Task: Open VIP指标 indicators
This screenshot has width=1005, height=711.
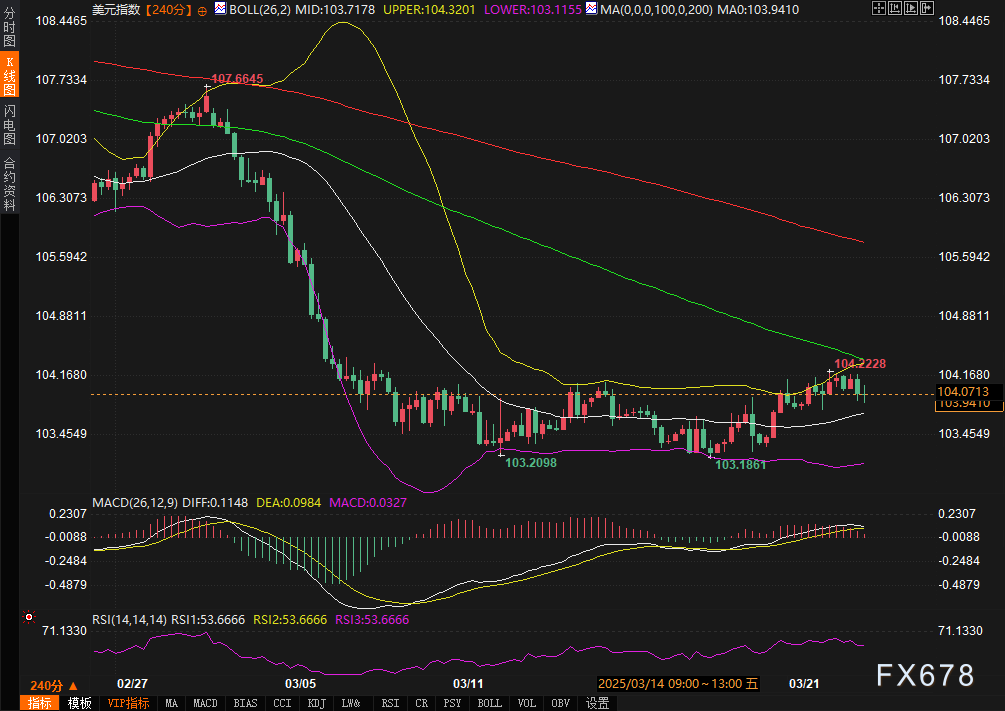Action: point(128,703)
